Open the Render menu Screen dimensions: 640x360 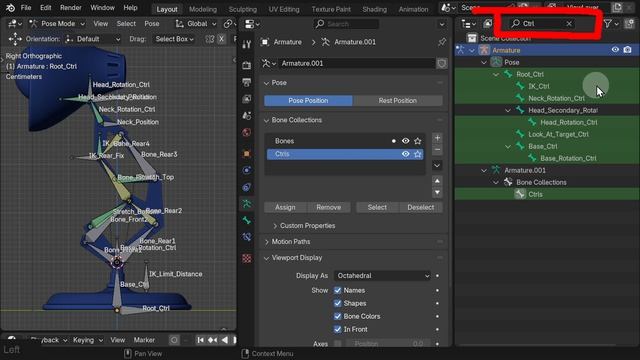[x=71, y=8]
